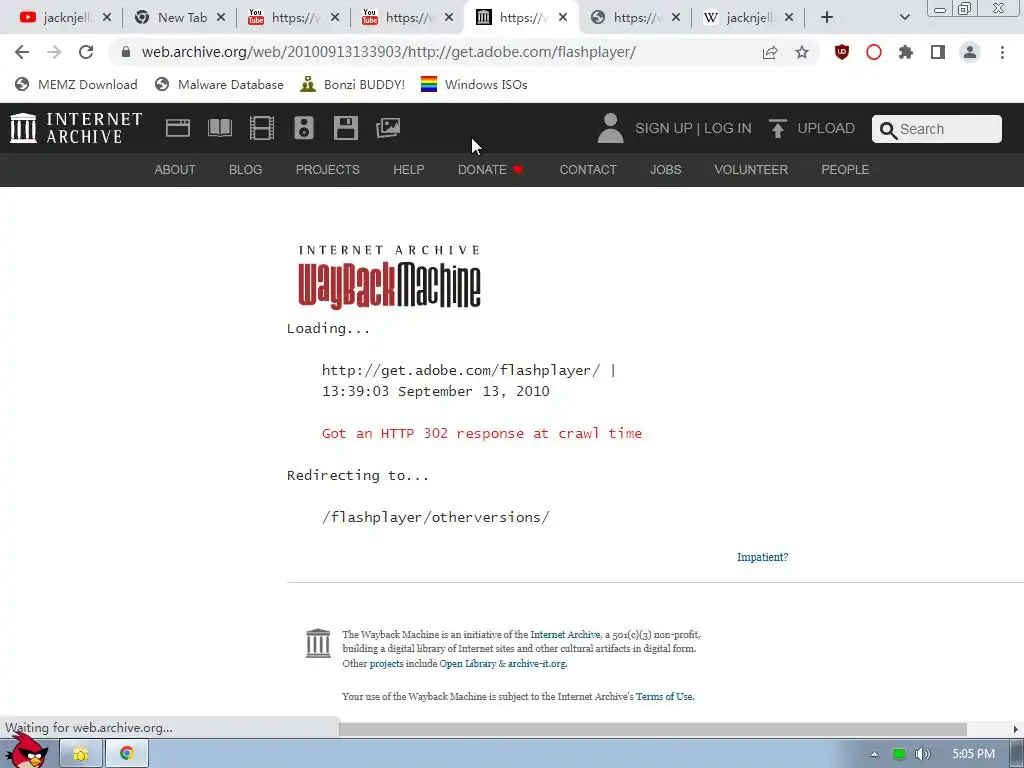Screen dimensions: 1024x768
Task: Click the Impatient? link
Action: [762, 557]
